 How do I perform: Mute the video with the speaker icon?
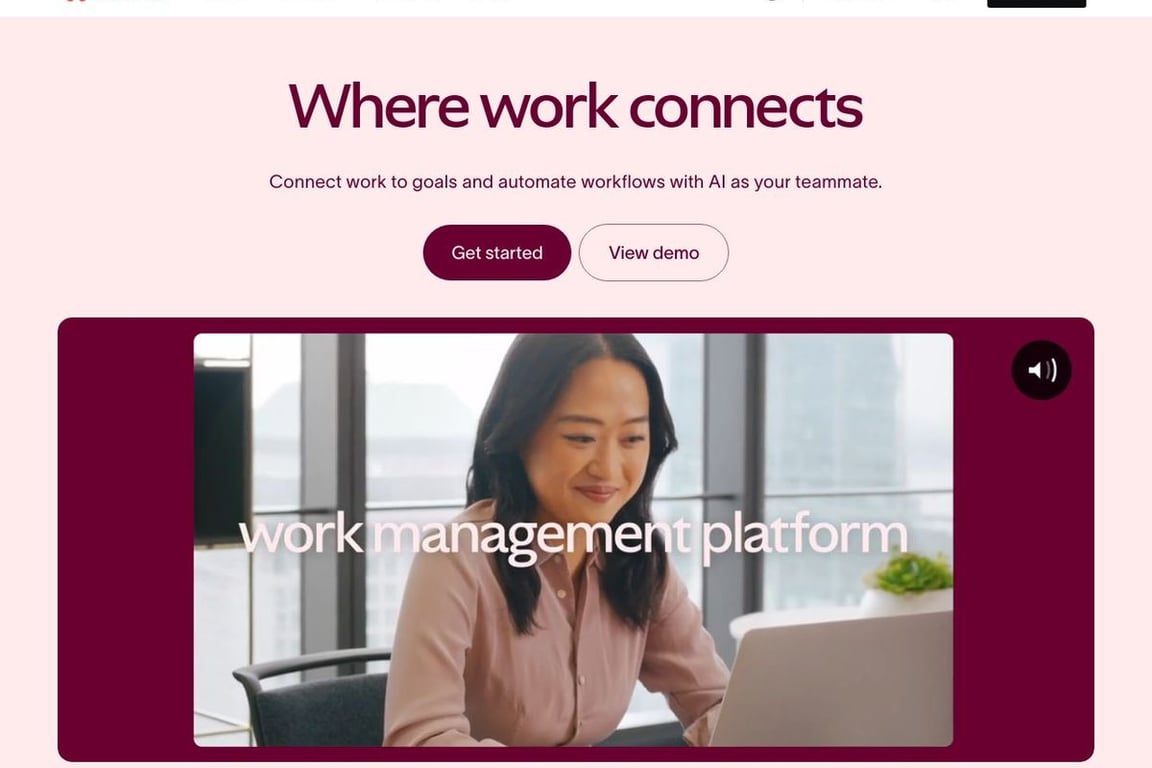pyautogui.click(x=1041, y=370)
